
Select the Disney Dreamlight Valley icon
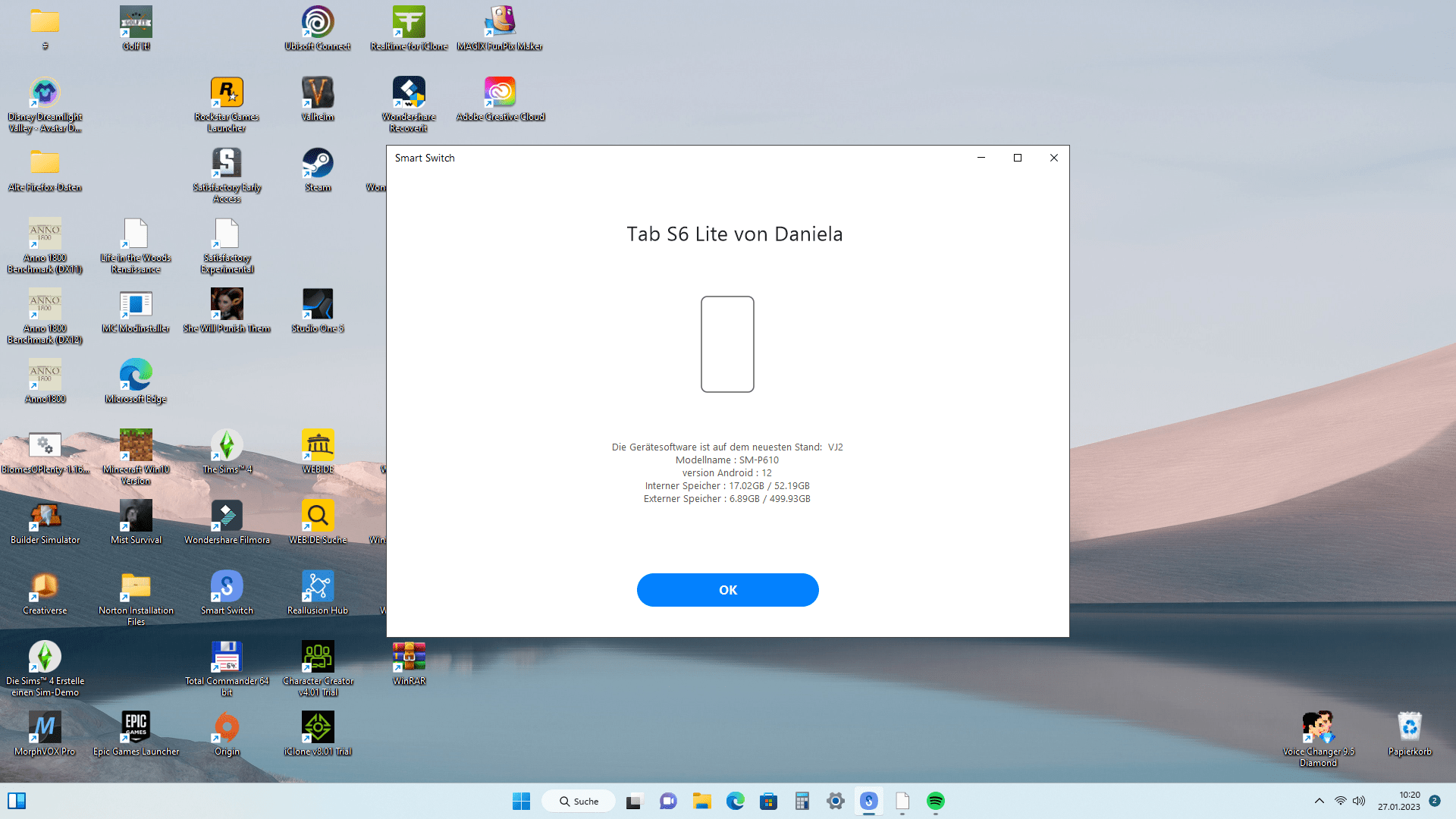45,105
